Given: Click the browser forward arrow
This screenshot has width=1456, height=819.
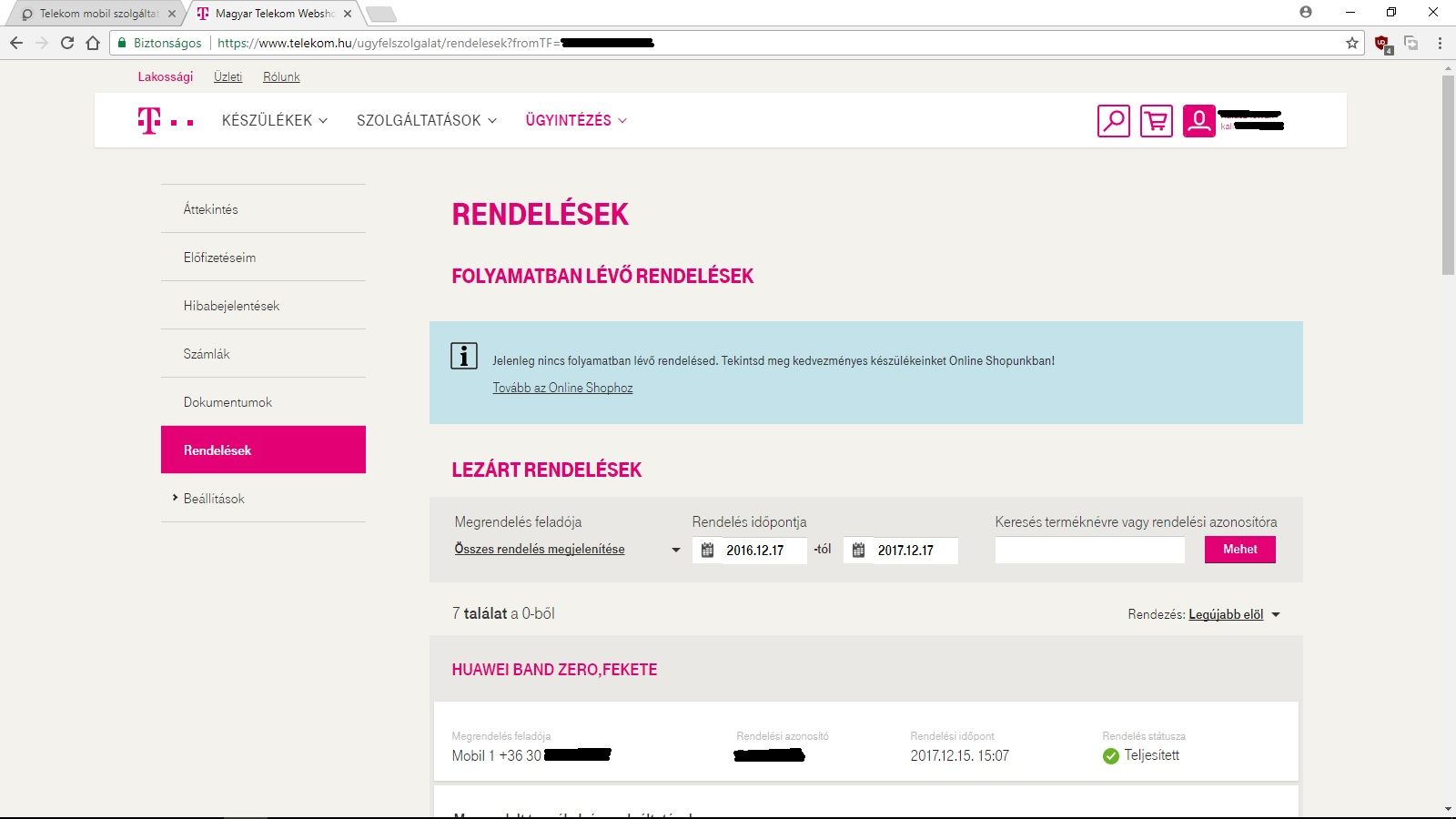Looking at the screenshot, I should [x=42, y=43].
